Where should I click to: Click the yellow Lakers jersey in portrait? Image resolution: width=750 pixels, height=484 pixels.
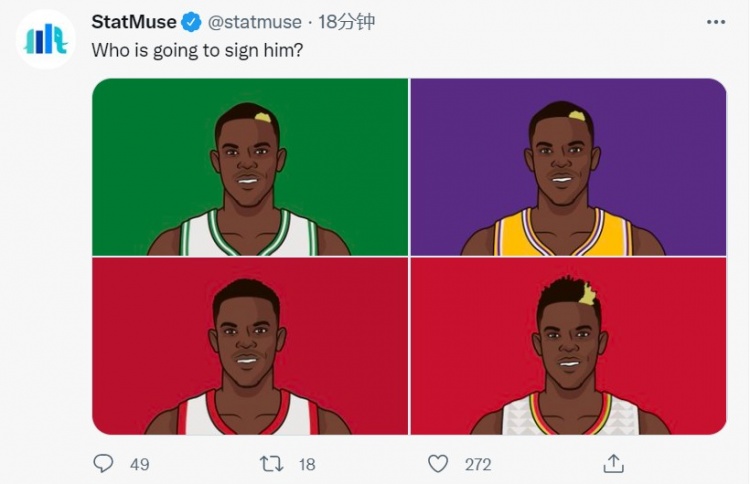pos(563,232)
